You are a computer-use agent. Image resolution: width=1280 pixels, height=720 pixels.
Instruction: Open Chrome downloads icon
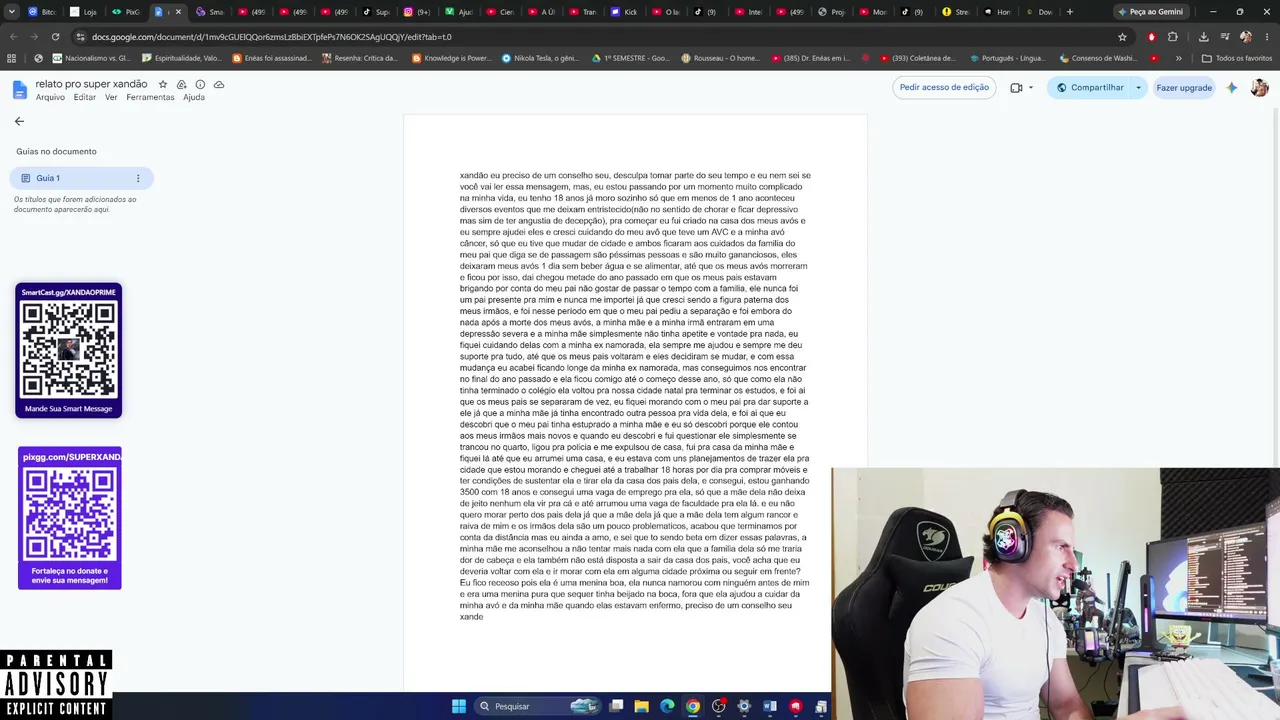1204,37
